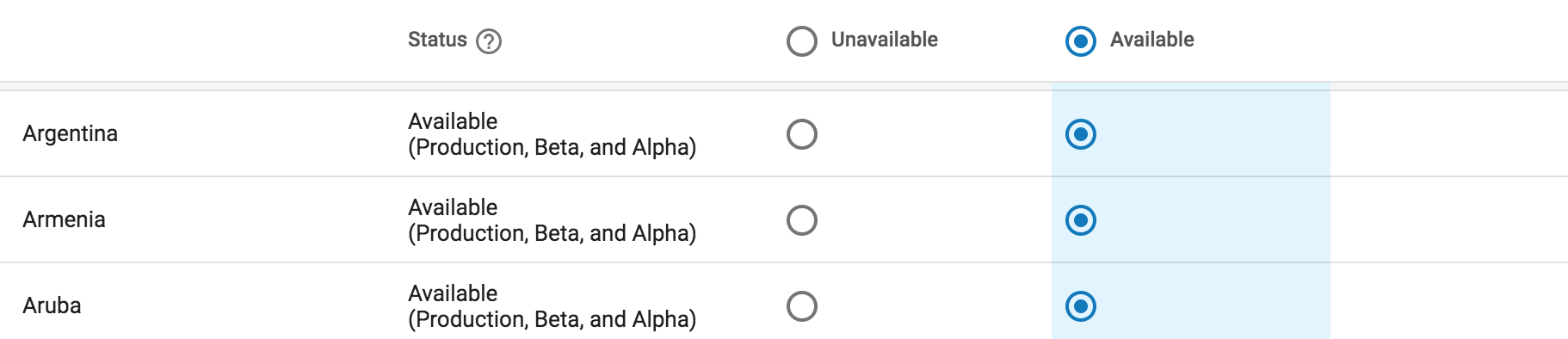
Task: Click the Available header label text
Action: pyautogui.click(x=1152, y=40)
